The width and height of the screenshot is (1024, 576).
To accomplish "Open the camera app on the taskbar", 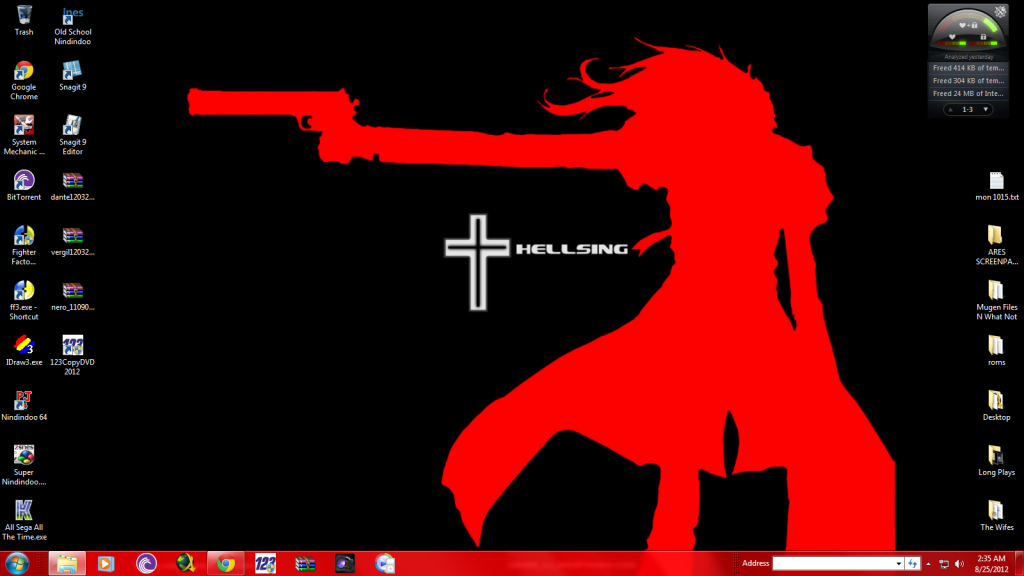I will [x=345, y=563].
